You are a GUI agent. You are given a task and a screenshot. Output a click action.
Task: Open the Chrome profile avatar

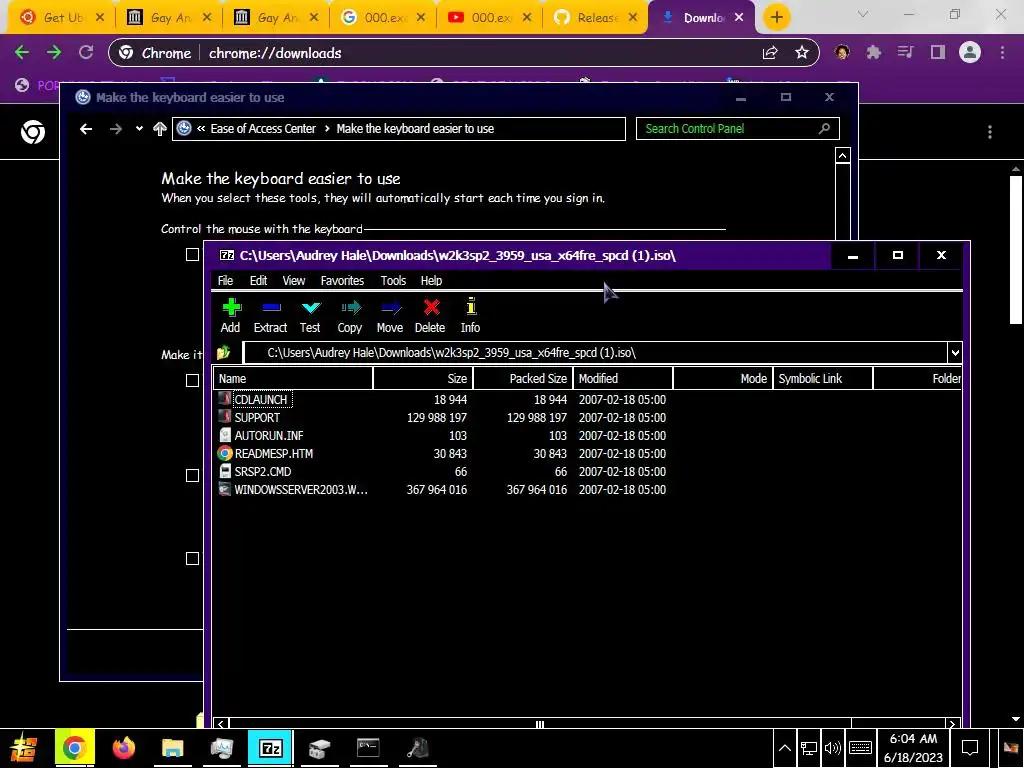click(970, 53)
